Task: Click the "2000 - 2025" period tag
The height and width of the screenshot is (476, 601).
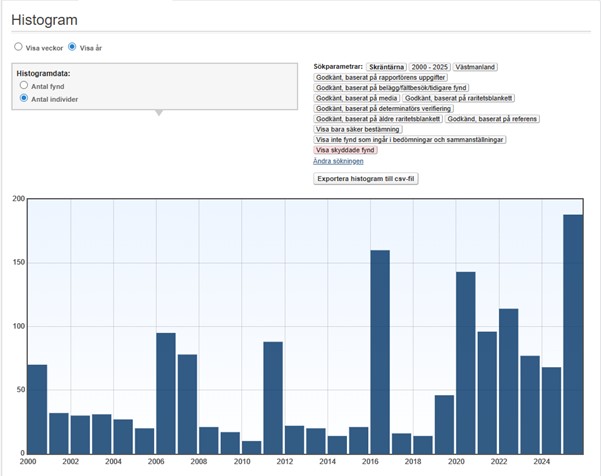Action: click(431, 66)
